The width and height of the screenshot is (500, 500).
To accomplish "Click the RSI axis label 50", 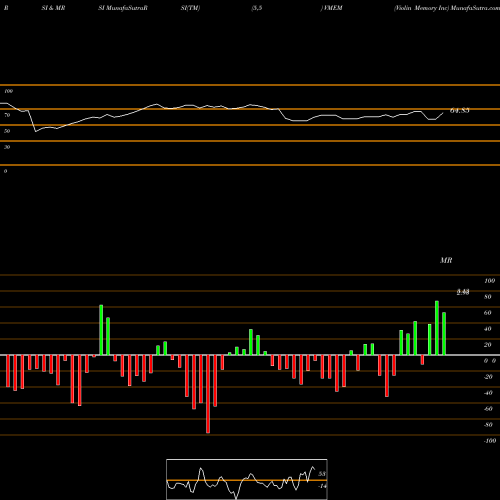I will tap(7, 131).
